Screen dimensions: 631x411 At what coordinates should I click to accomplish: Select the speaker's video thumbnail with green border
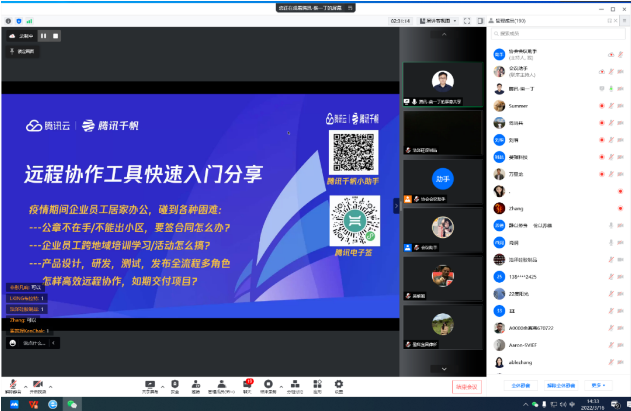point(443,84)
